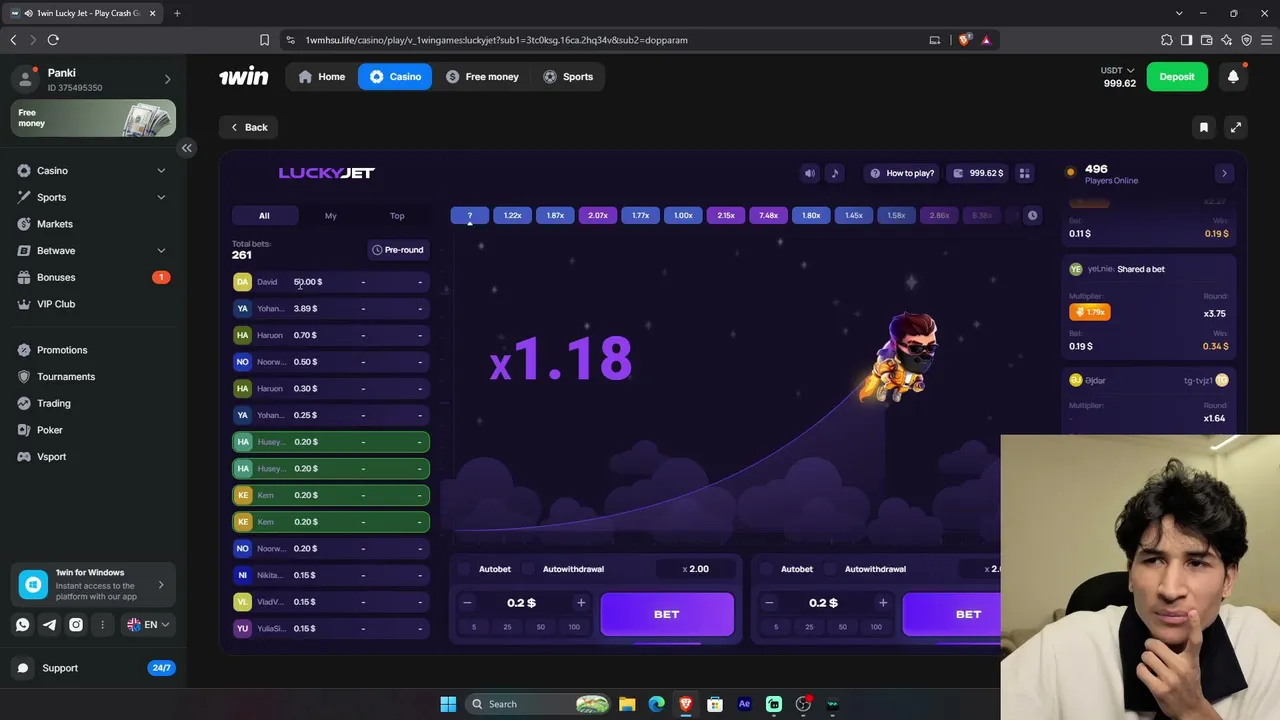
Task: Open the EN language selector
Action: [x=148, y=624]
